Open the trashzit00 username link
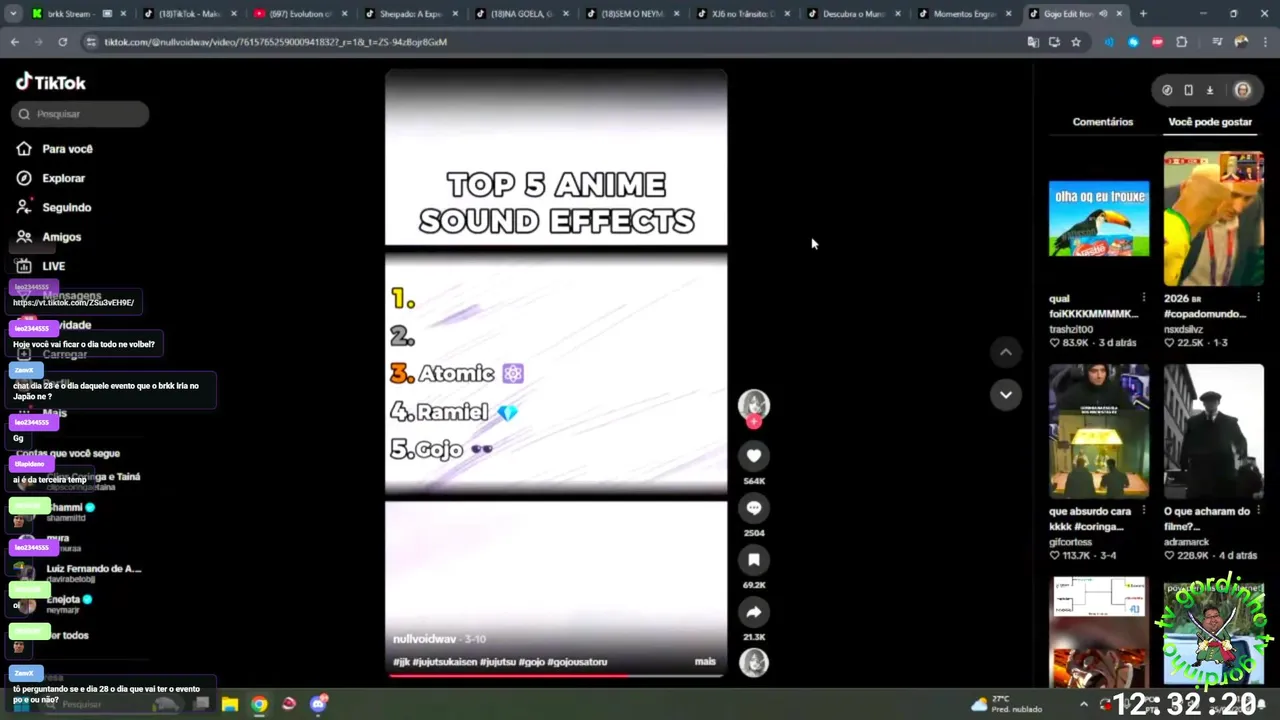Viewport: 1280px width, 720px height. (x=1071, y=329)
